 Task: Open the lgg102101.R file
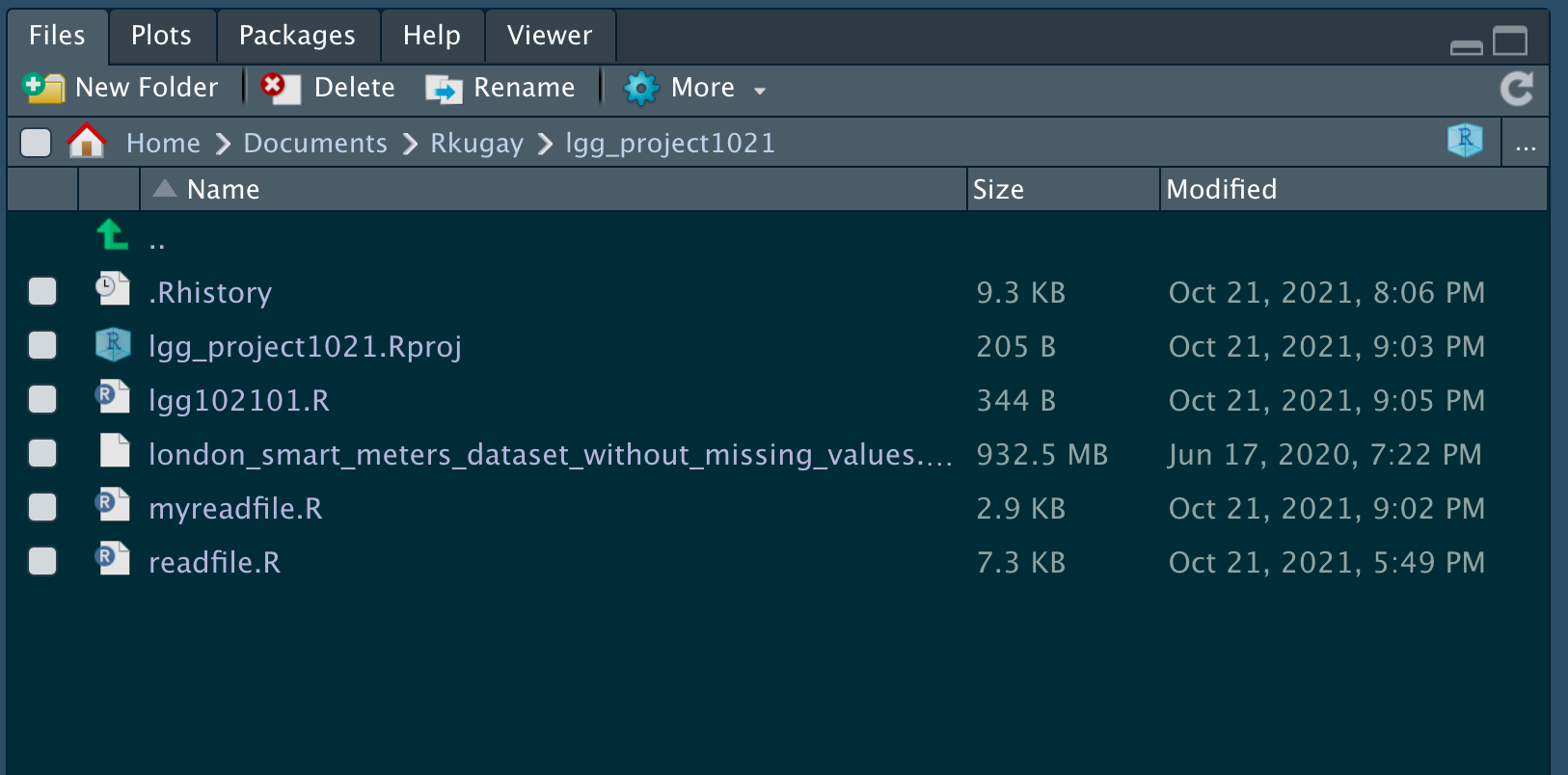coord(239,400)
